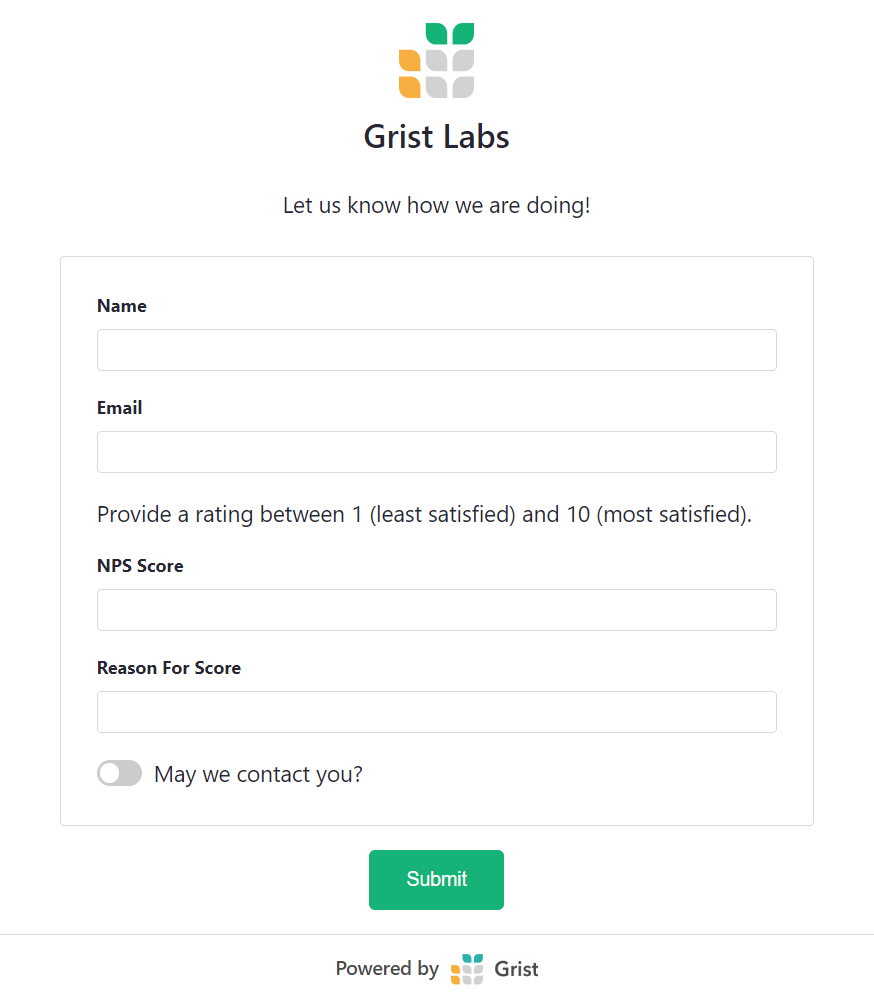Click the Name field label
This screenshot has width=874, height=995.
pyautogui.click(x=121, y=306)
